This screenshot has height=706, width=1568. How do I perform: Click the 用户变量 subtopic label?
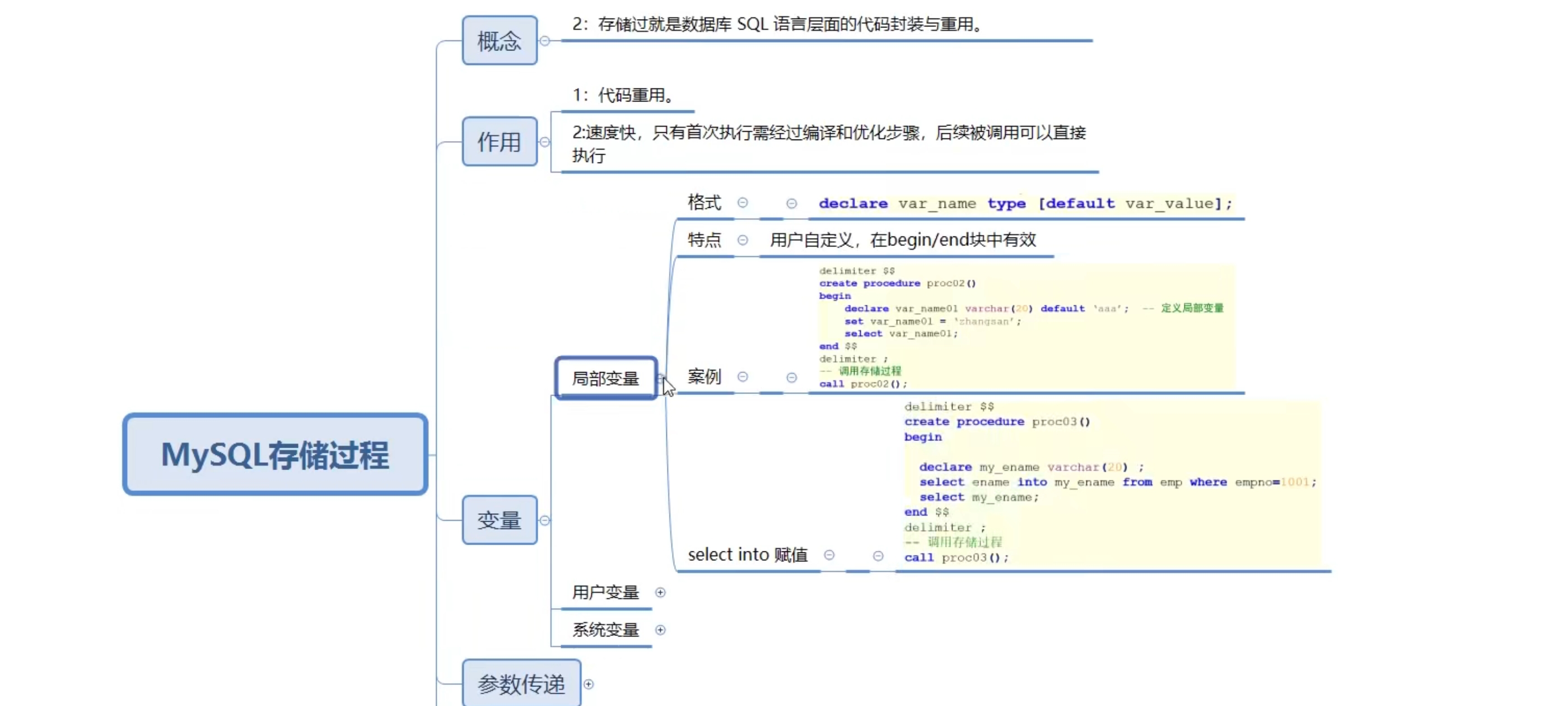[606, 592]
